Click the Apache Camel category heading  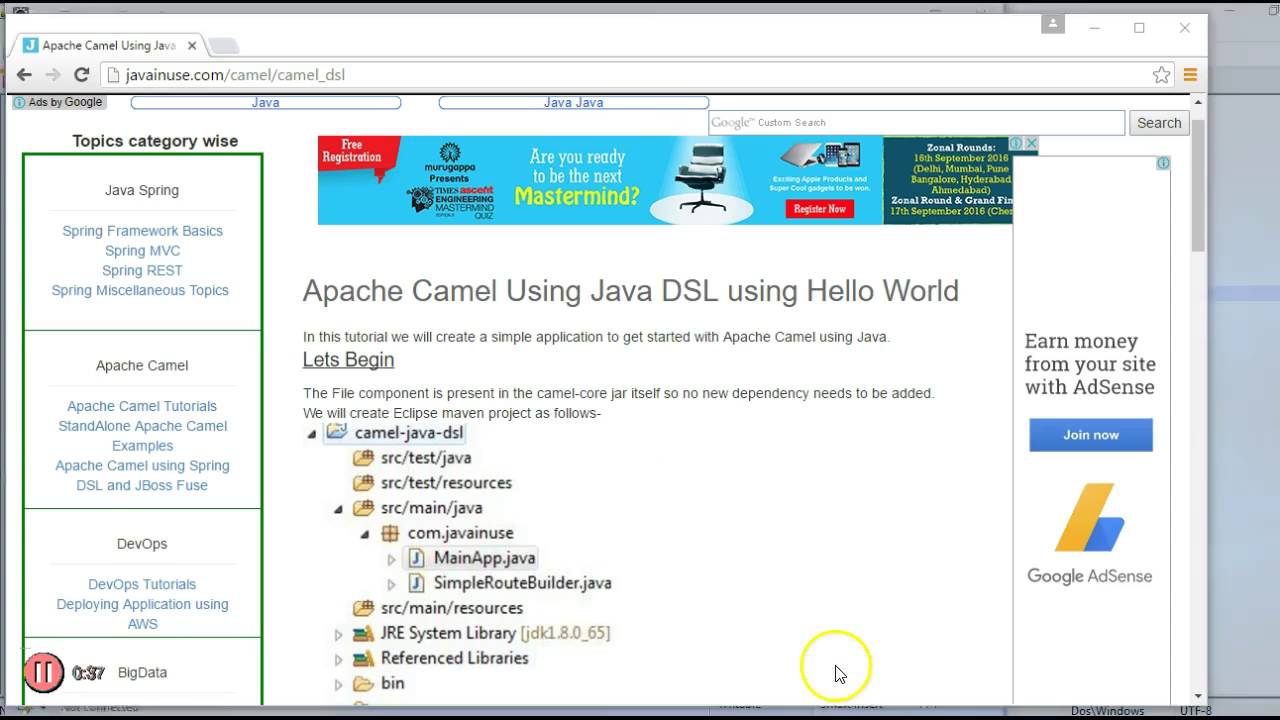[142, 366]
